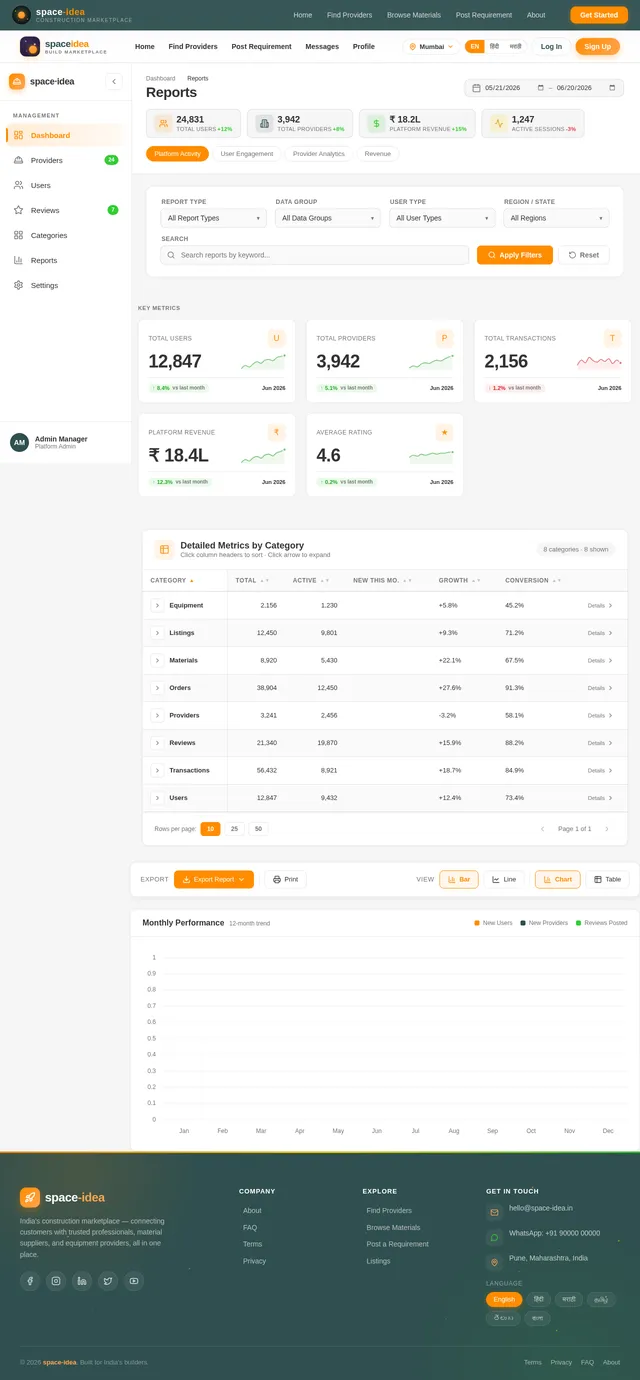Click the Platform Revenue dollar icon
Screen dimensions: 640x1380
point(376,124)
